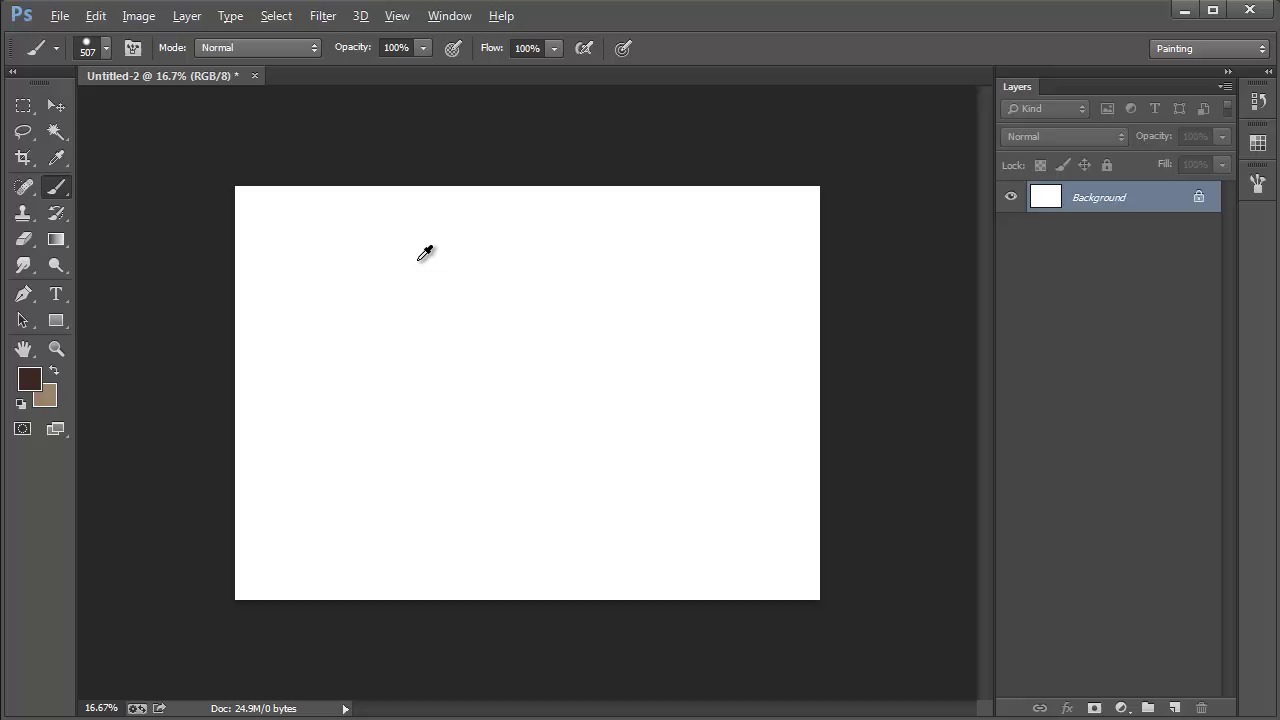Select the Smudge tool
The width and height of the screenshot is (1280, 720).
pyautogui.click(x=23, y=265)
